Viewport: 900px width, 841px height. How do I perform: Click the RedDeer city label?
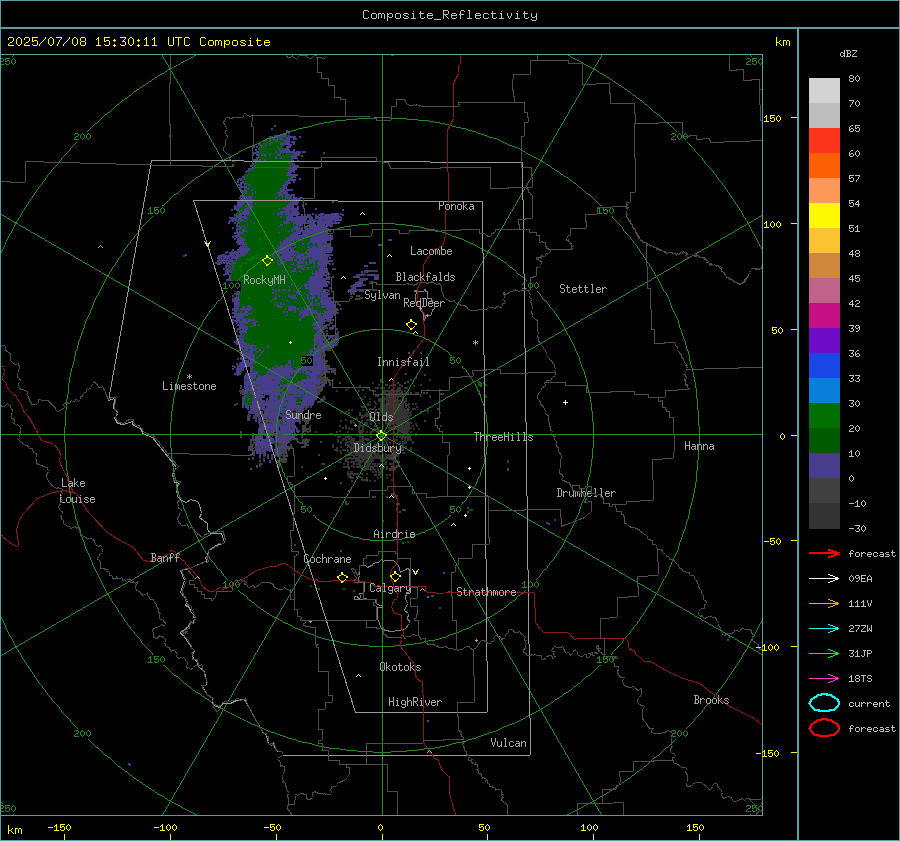point(424,303)
